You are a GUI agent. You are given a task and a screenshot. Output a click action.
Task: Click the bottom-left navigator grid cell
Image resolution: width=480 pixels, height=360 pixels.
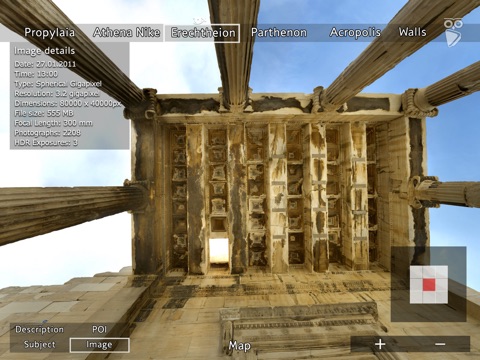tap(416, 297)
